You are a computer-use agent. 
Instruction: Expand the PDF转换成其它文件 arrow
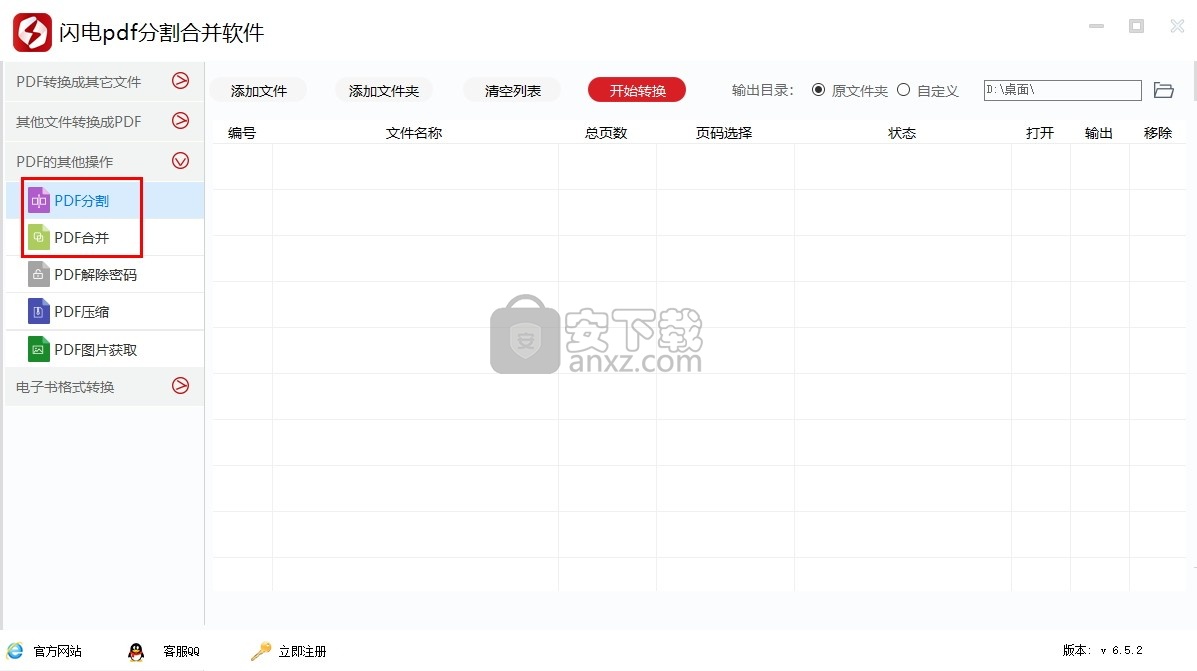(x=180, y=81)
